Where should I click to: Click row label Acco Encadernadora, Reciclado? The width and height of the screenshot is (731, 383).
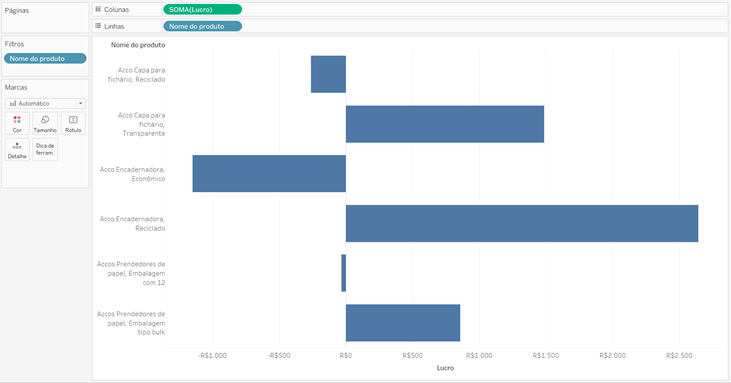[x=132, y=224]
